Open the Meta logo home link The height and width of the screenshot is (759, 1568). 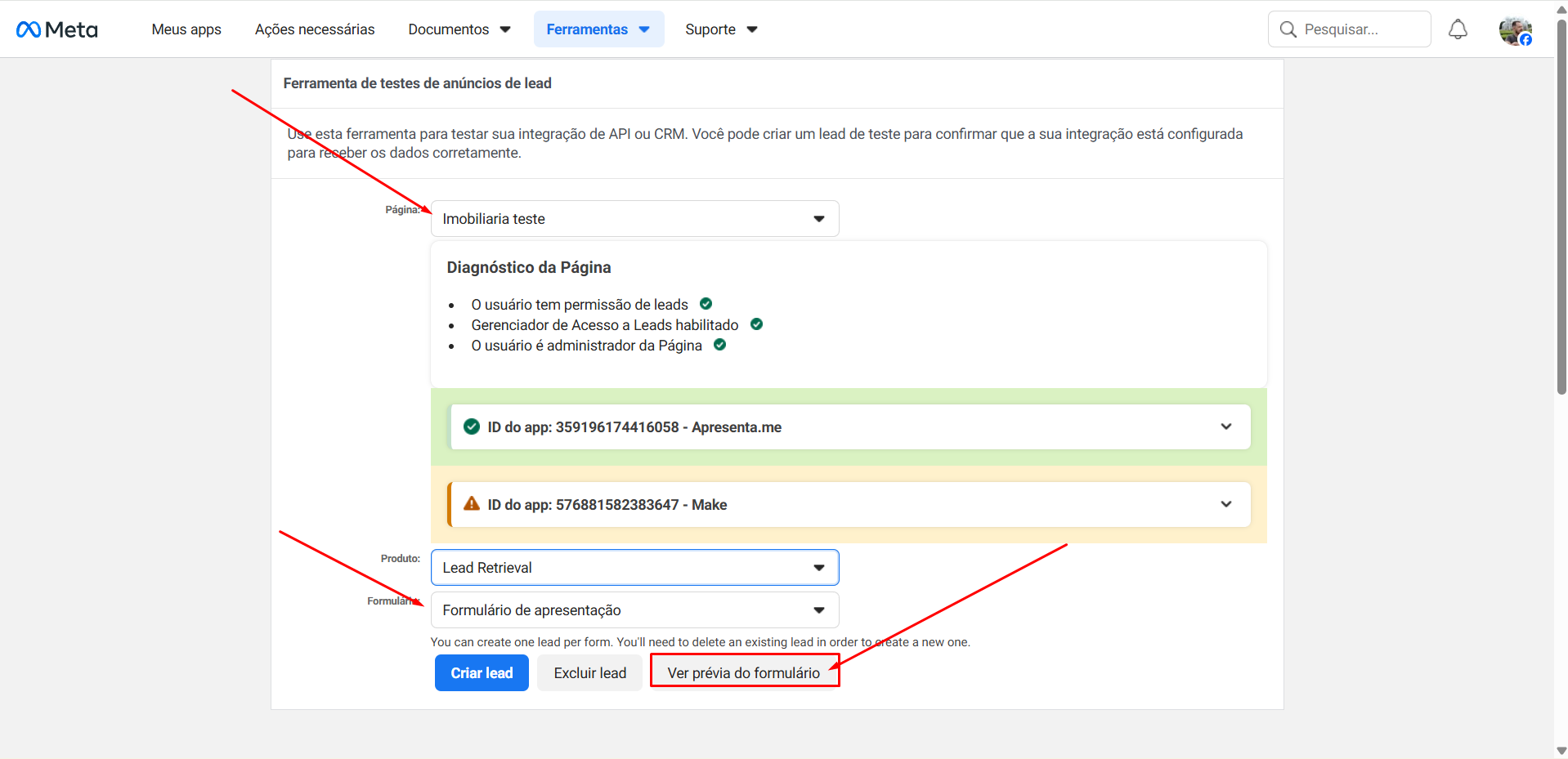[57, 29]
